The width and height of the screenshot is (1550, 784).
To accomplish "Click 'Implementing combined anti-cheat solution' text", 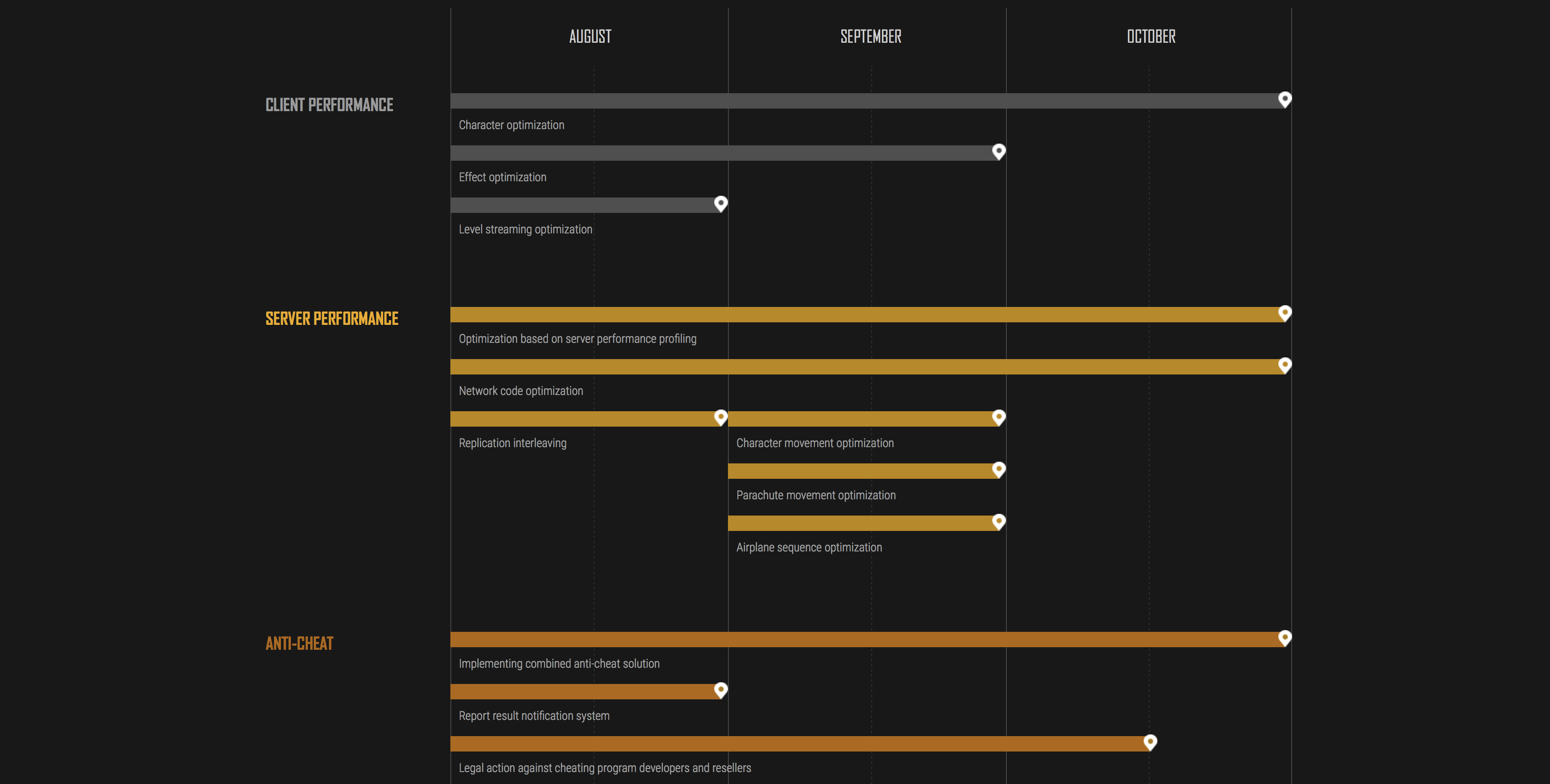I will click(x=559, y=664).
